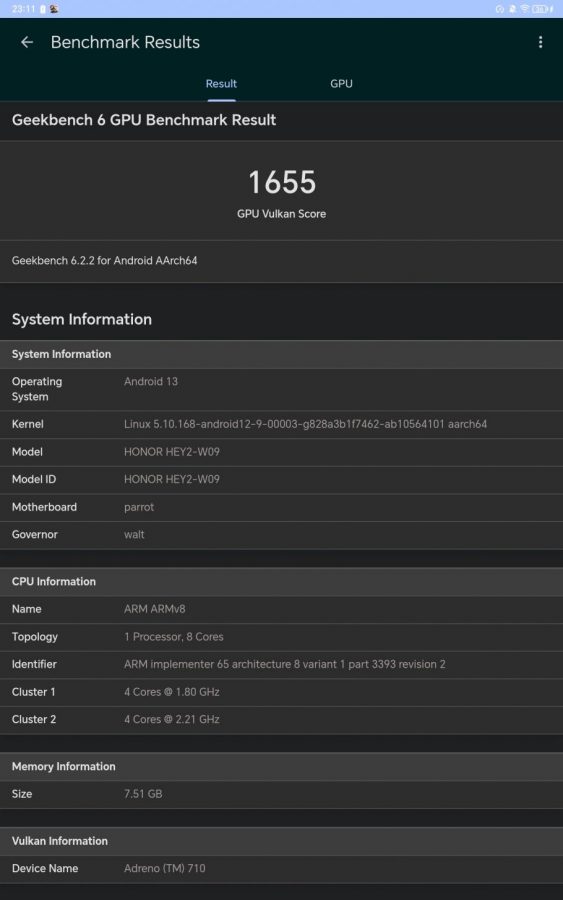Tap the Model HONOR HEY2-W09 row
The image size is (563, 900).
[x=281, y=452]
